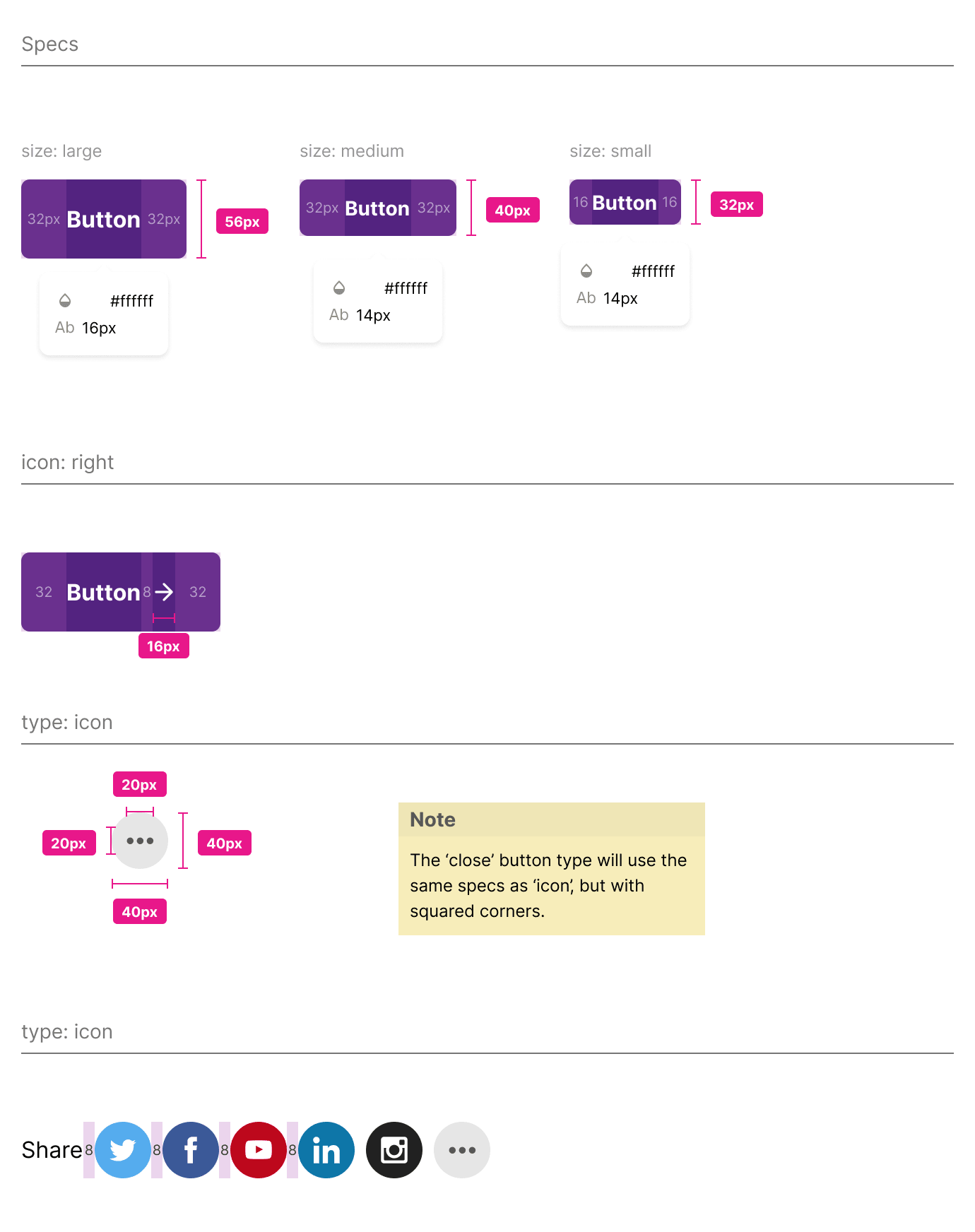
Task: Select the color drop icon under large button
Action: (x=65, y=301)
